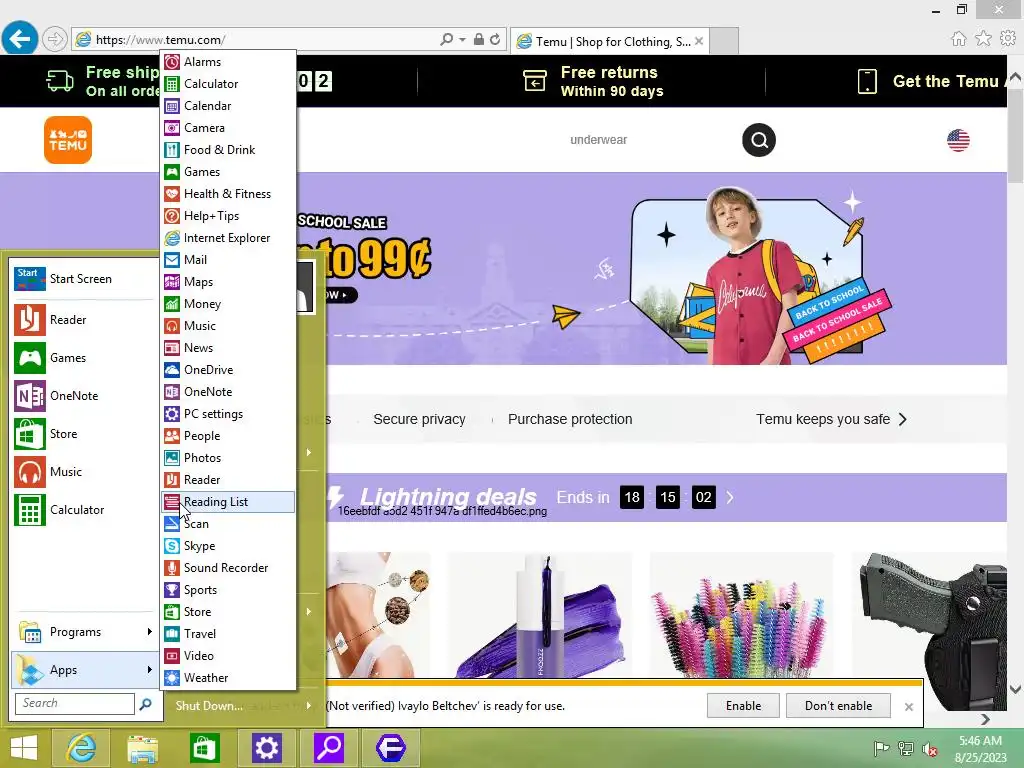This screenshot has height=768, width=1024.
Task: Open the Mail app
Action: 228,260
